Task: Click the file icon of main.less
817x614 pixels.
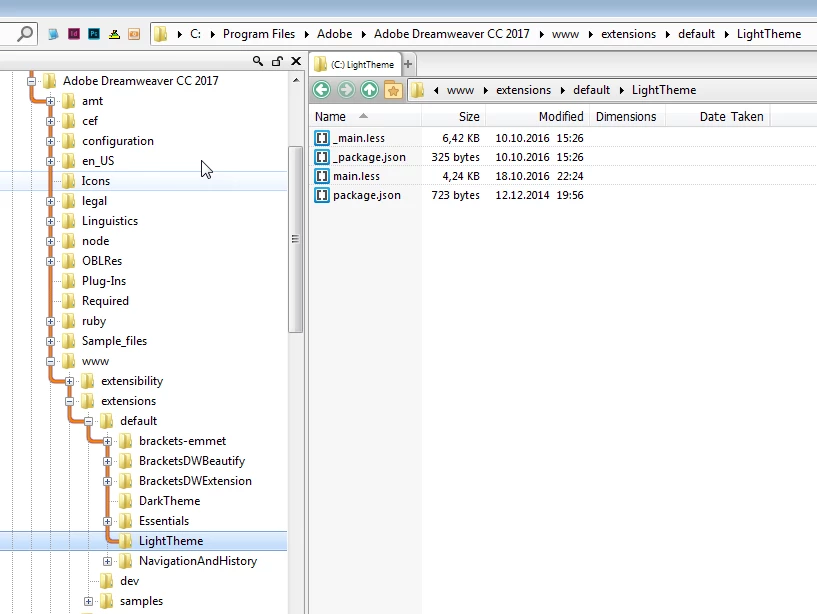Action: [x=322, y=176]
